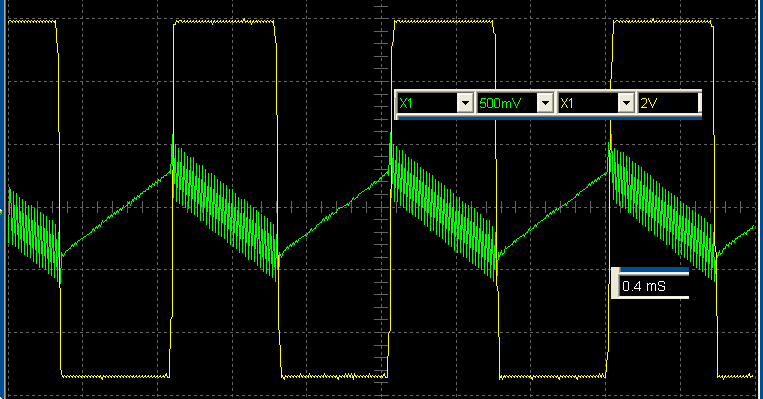Click the first full yellow pulse top
This screenshot has height=399, width=763.
[224, 21]
